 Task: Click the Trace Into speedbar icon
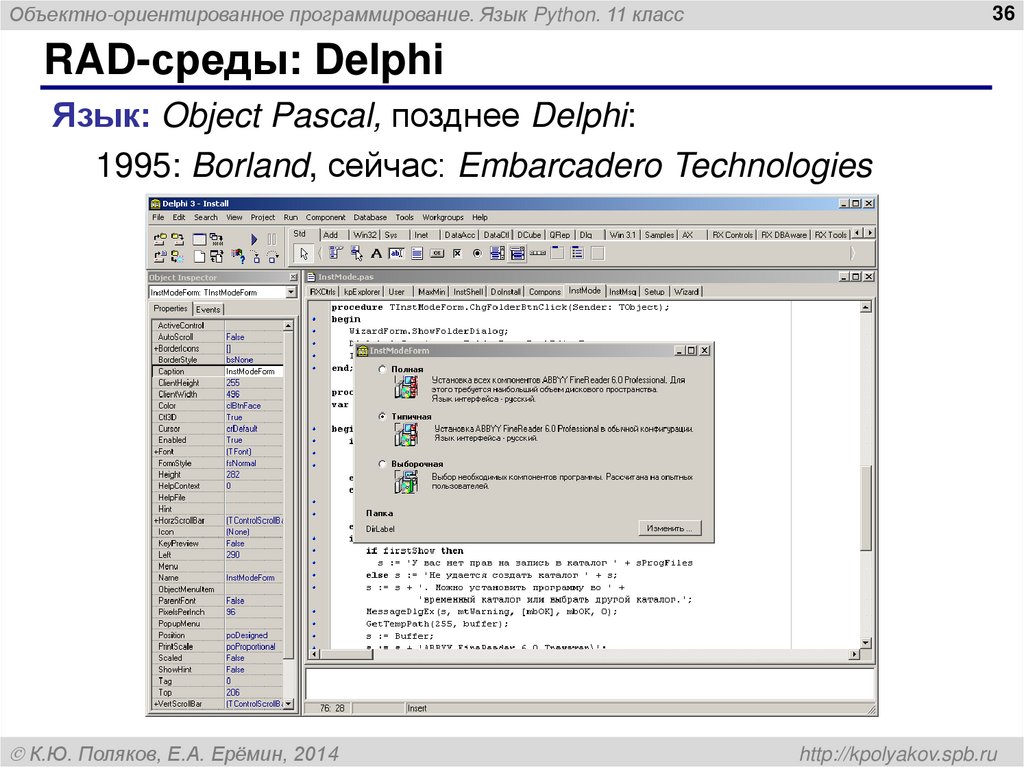coord(255,257)
